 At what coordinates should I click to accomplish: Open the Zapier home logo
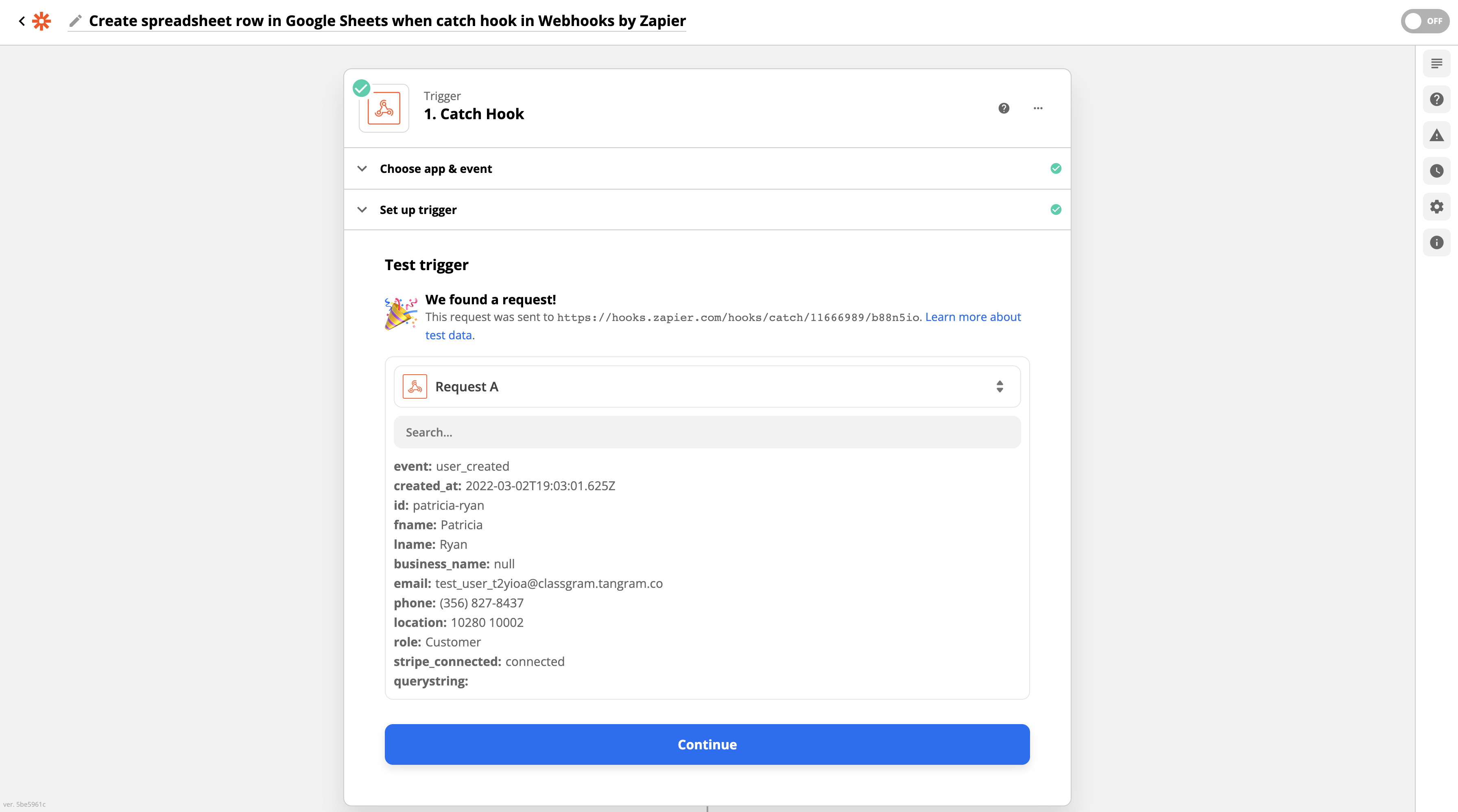pos(41,21)
